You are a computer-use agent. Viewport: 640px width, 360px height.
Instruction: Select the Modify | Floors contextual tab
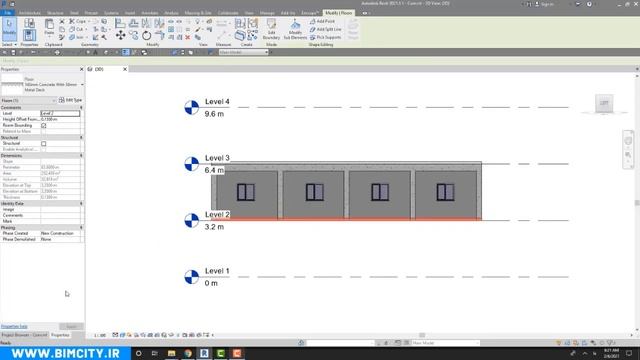click(338, 13)
